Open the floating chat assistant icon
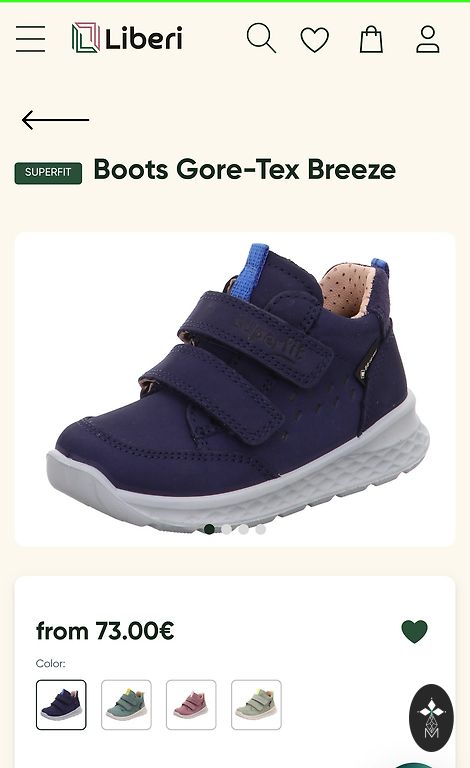Screen dimensions: 470x768 point(431,718)
